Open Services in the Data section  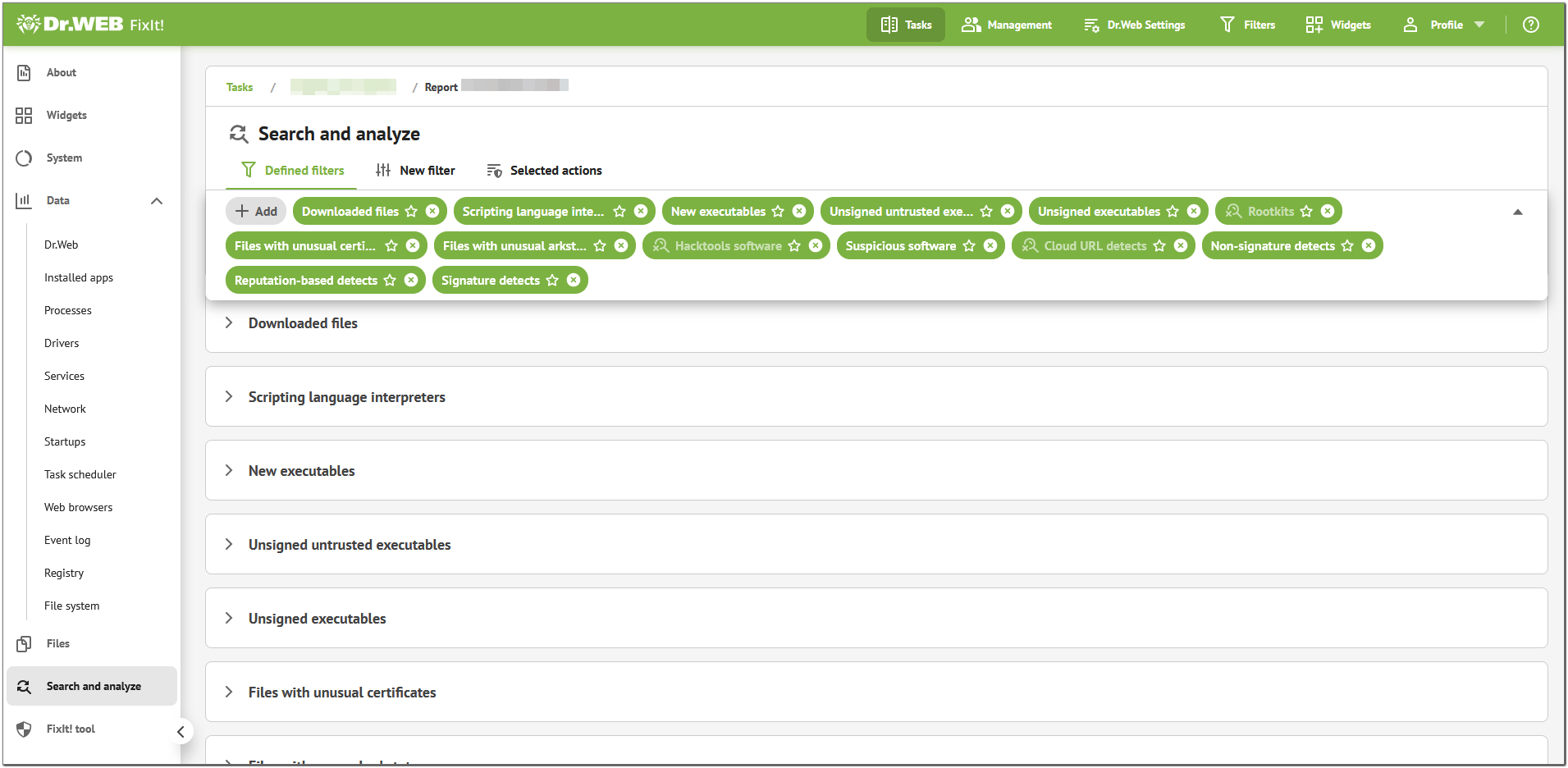(x=64, y=376)
